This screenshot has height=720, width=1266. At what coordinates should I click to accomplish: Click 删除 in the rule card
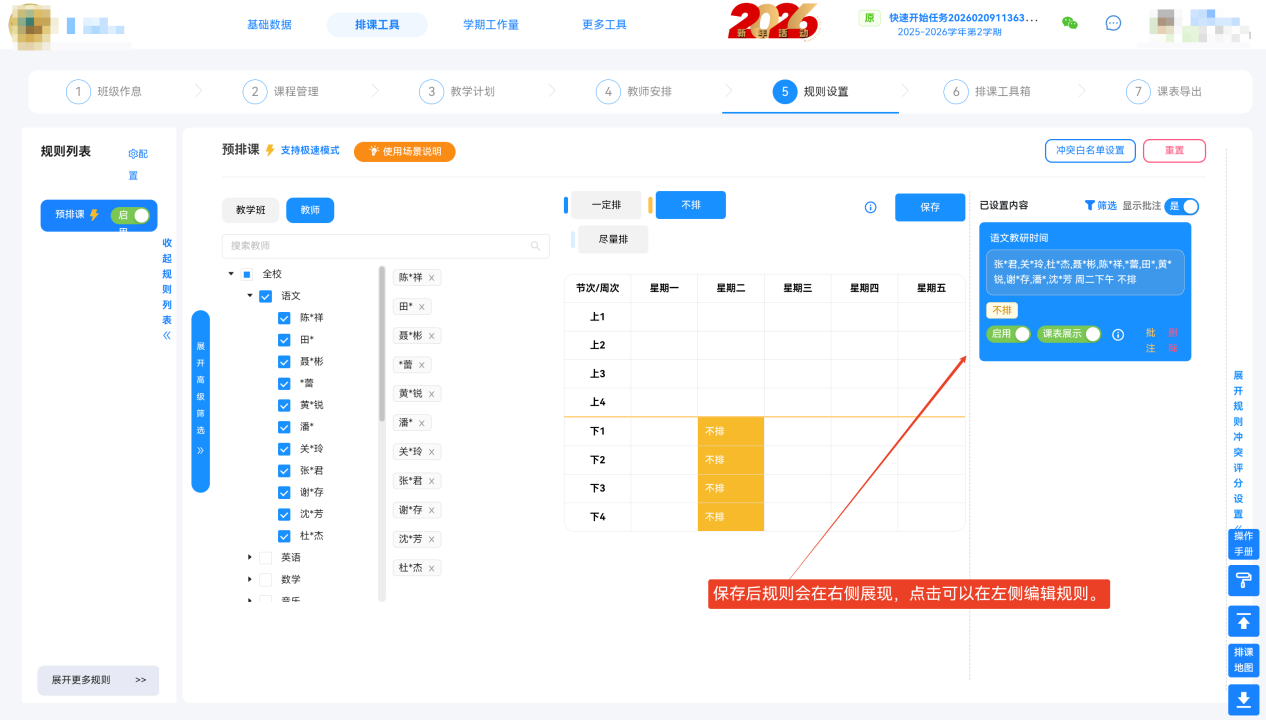pos(1173,340)
